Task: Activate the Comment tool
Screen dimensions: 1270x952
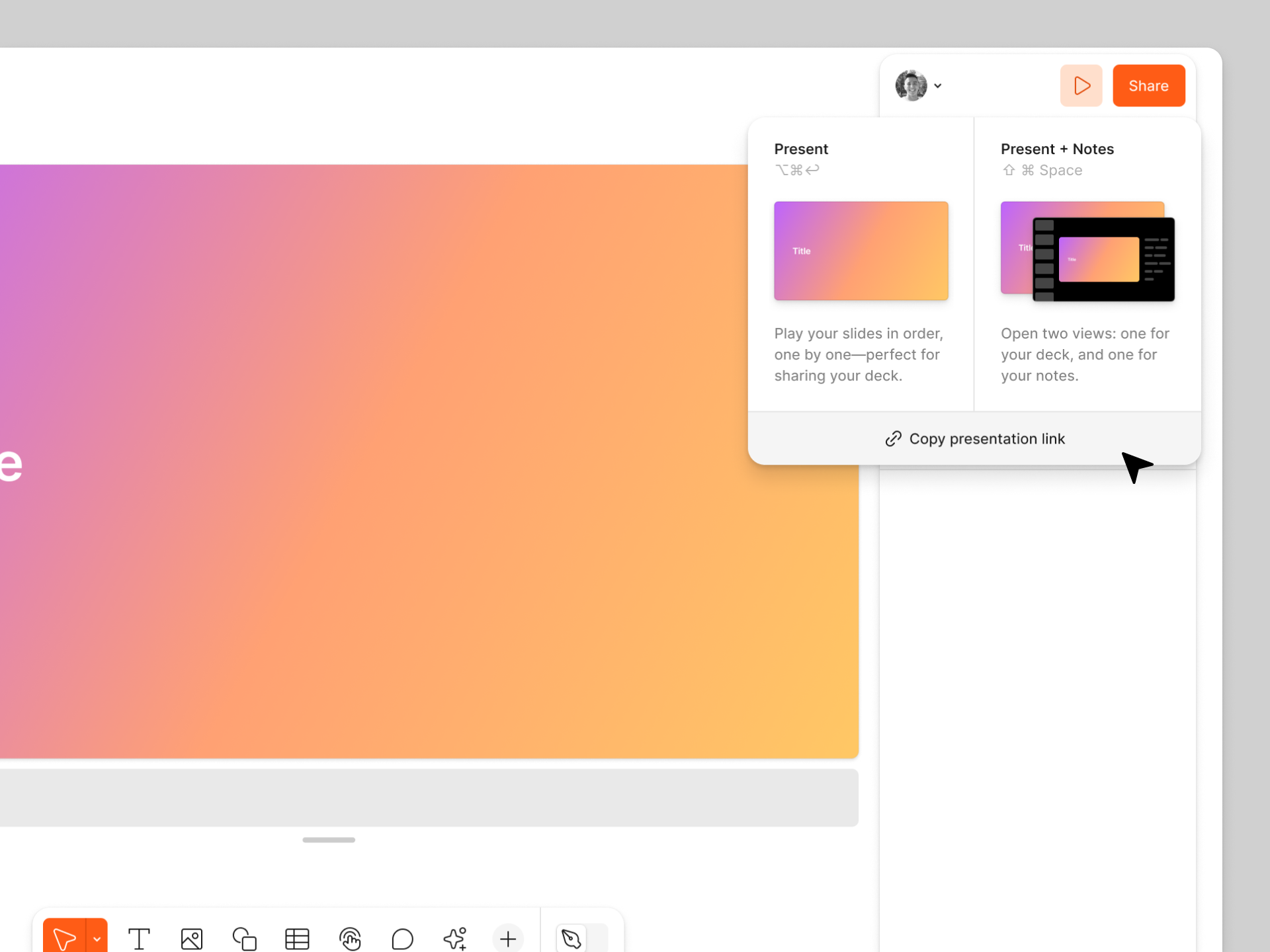Action: [402, 938]
